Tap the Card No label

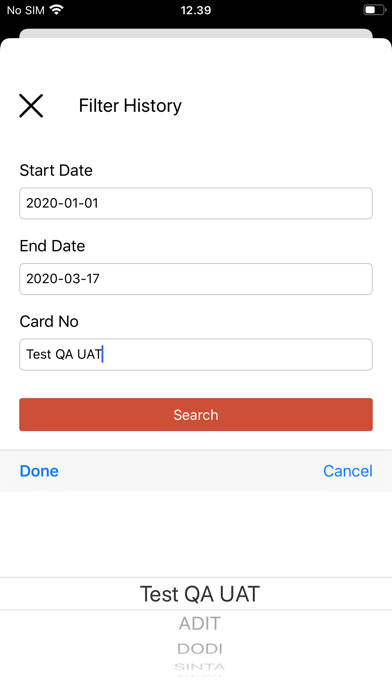(x=49, y=321)
